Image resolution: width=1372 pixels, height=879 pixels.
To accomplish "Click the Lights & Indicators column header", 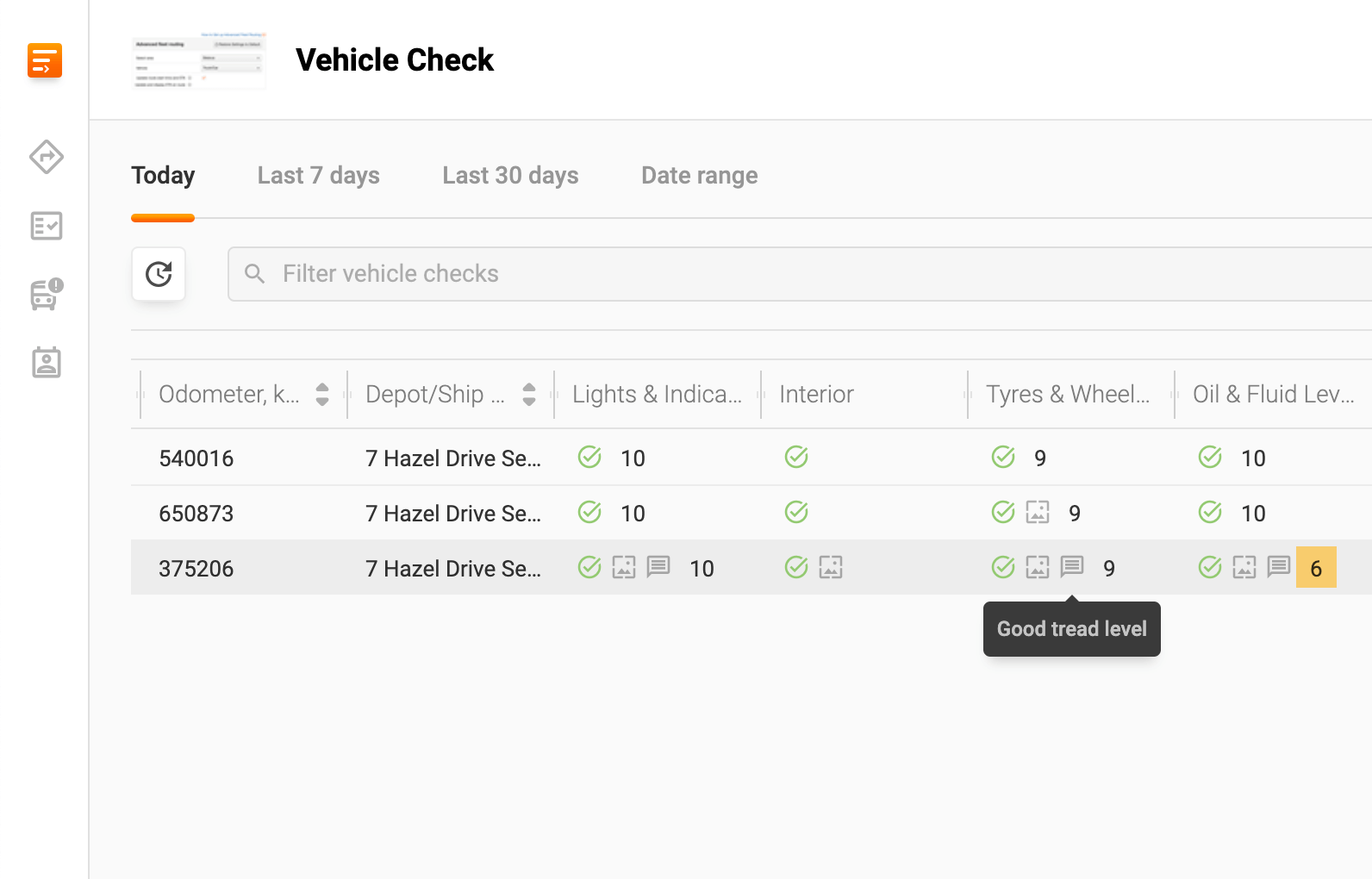I will [657, 395].
